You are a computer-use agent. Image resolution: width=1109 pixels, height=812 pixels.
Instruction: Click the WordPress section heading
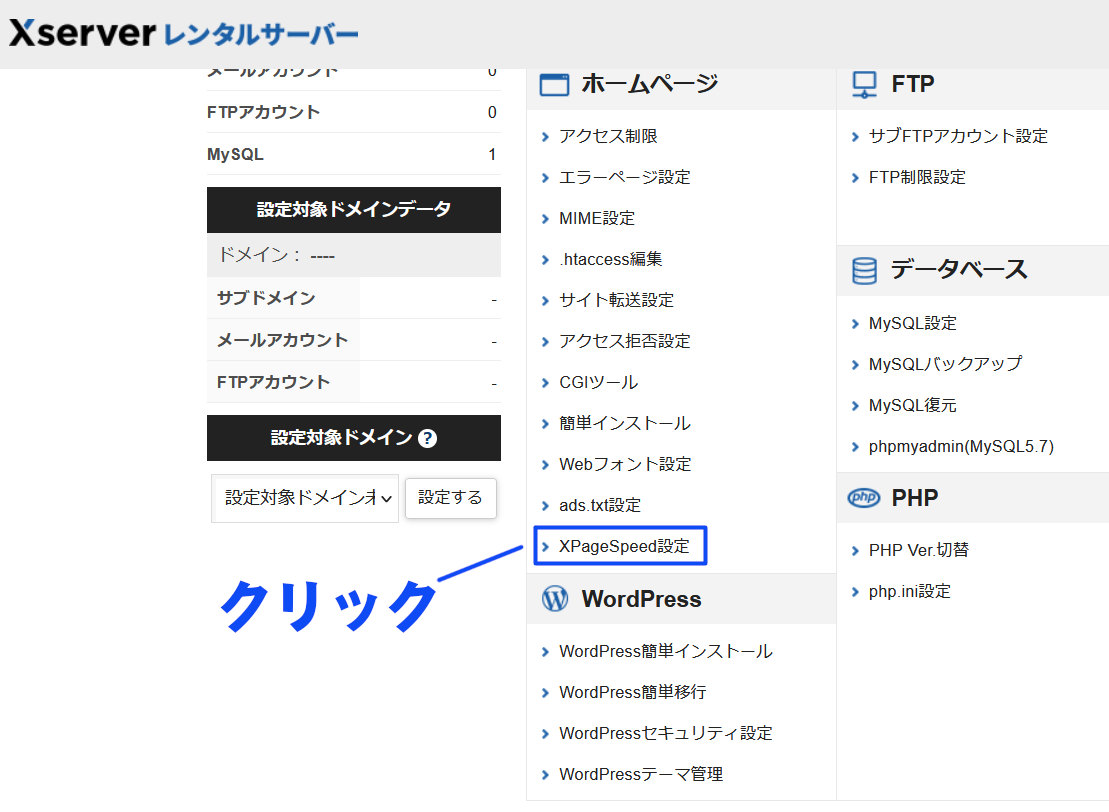641,599
